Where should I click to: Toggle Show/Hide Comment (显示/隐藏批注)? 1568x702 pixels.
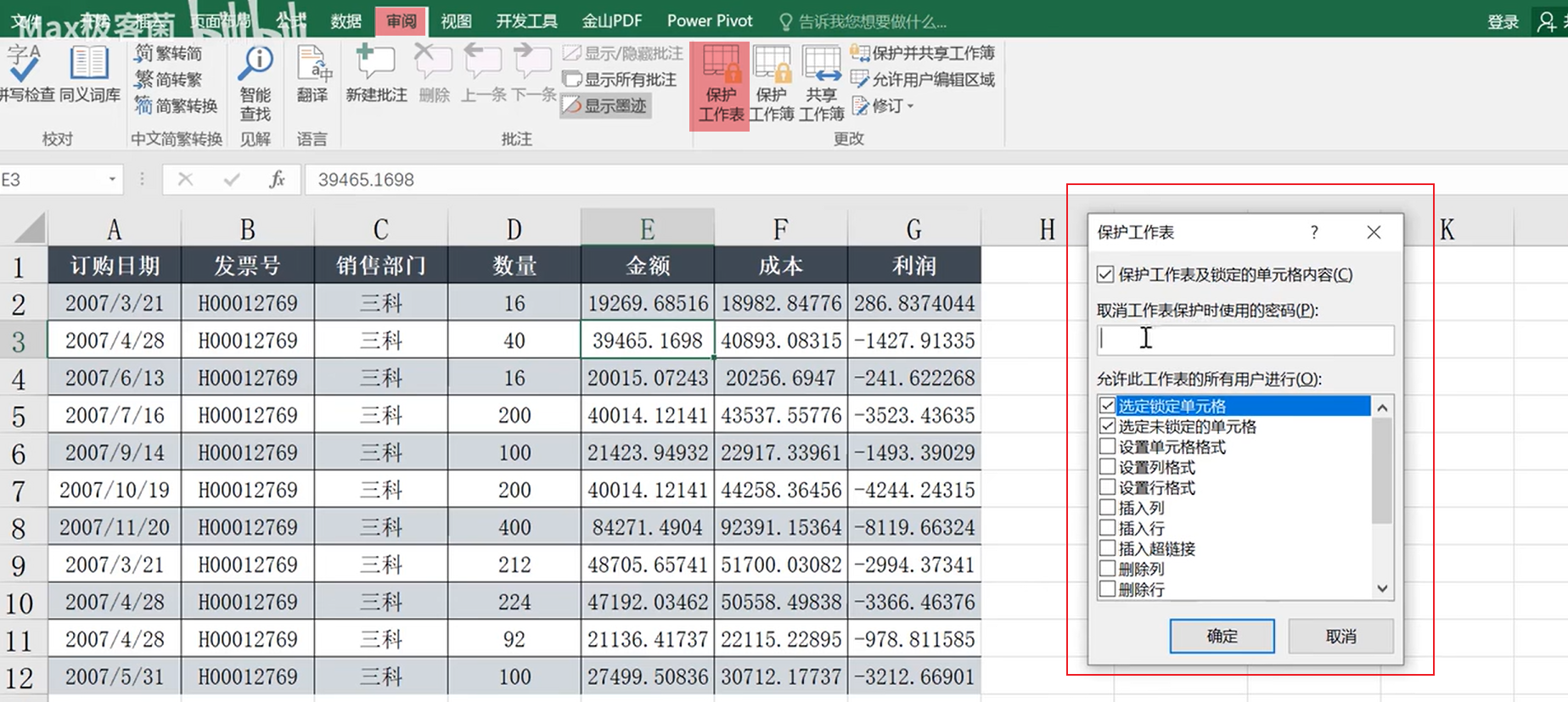pyautogui.click(x=622, y=53)
